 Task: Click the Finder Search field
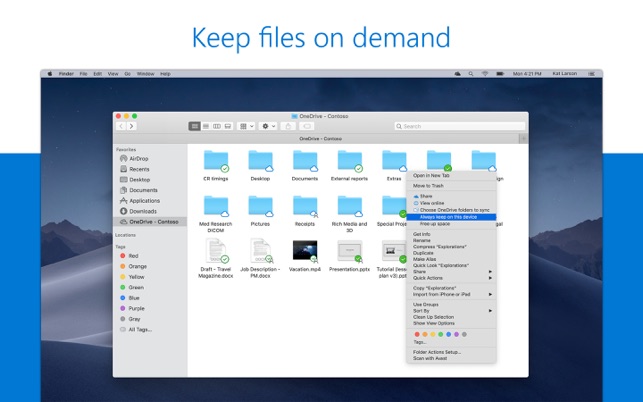click(x=460, y=126)
